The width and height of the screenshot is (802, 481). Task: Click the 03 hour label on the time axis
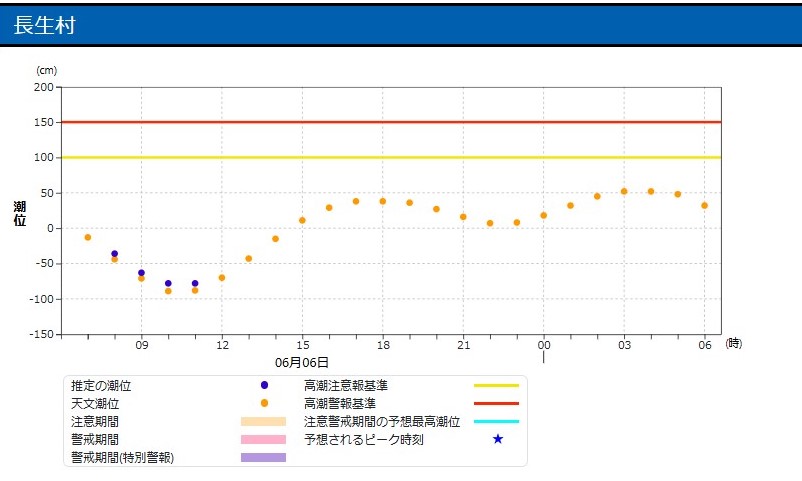(624, 345)
